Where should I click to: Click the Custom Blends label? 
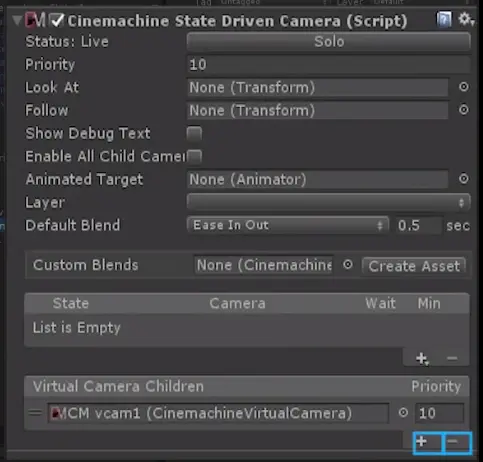click(86, 265)
